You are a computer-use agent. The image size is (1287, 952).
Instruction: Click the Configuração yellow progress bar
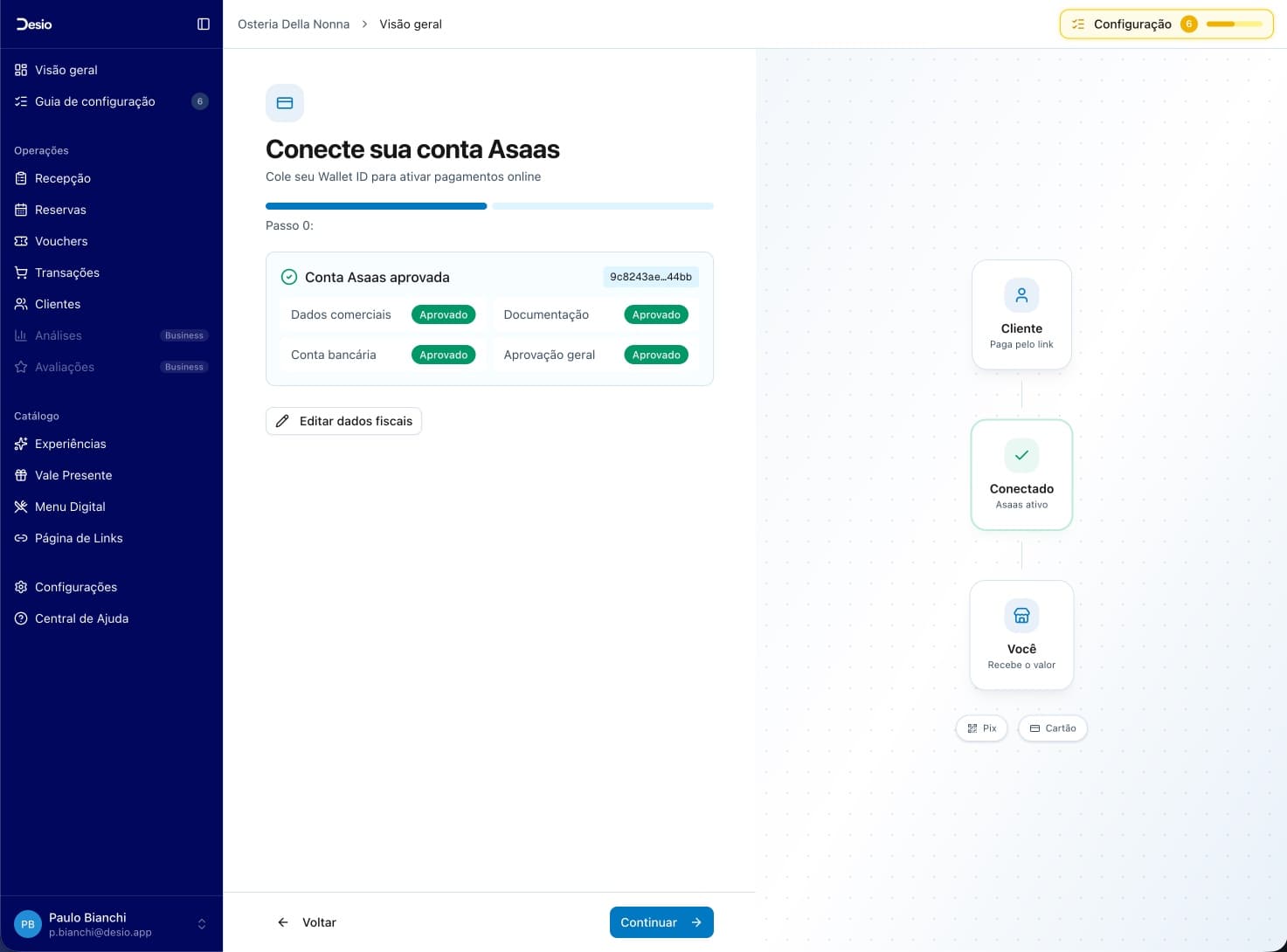point(1234,24)
